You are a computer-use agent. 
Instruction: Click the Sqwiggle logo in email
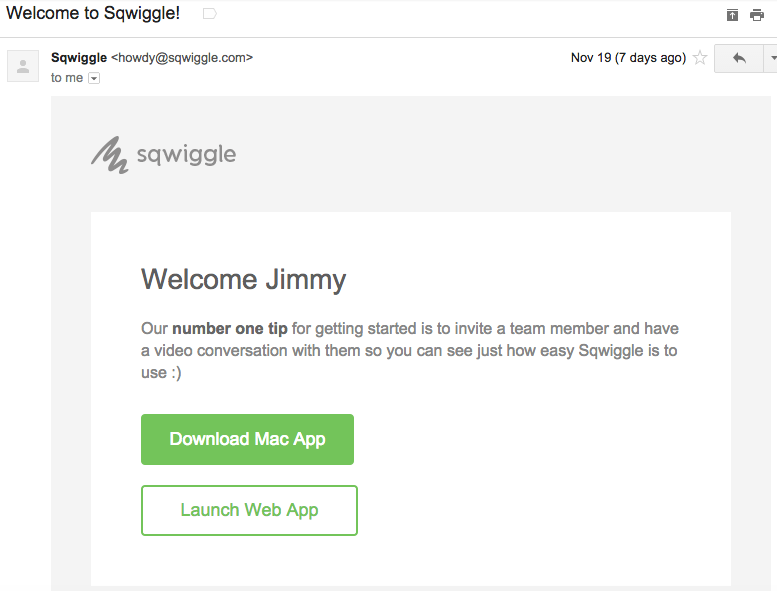pos(164,155)
